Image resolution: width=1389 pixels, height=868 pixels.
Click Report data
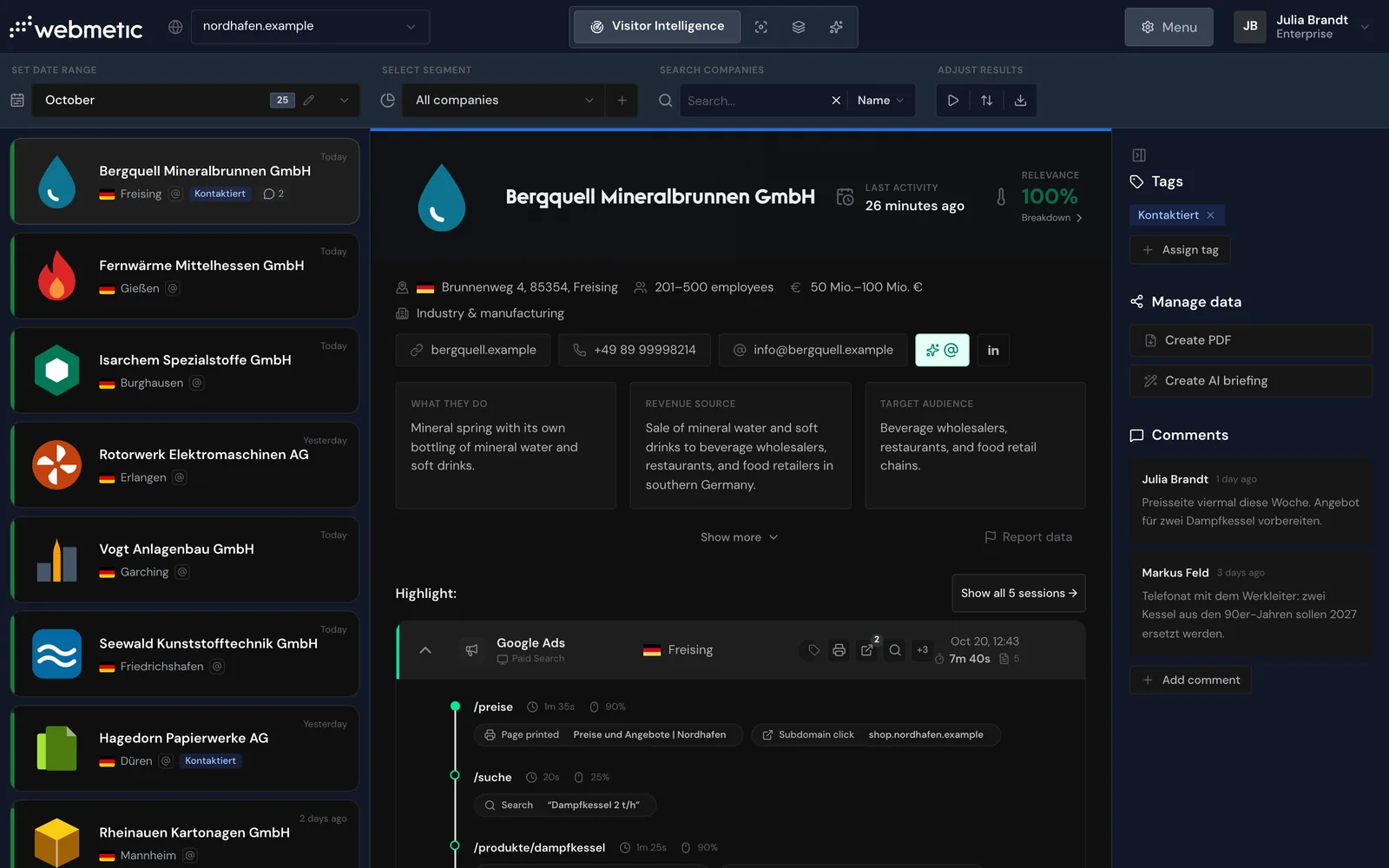click(1028, 537)
